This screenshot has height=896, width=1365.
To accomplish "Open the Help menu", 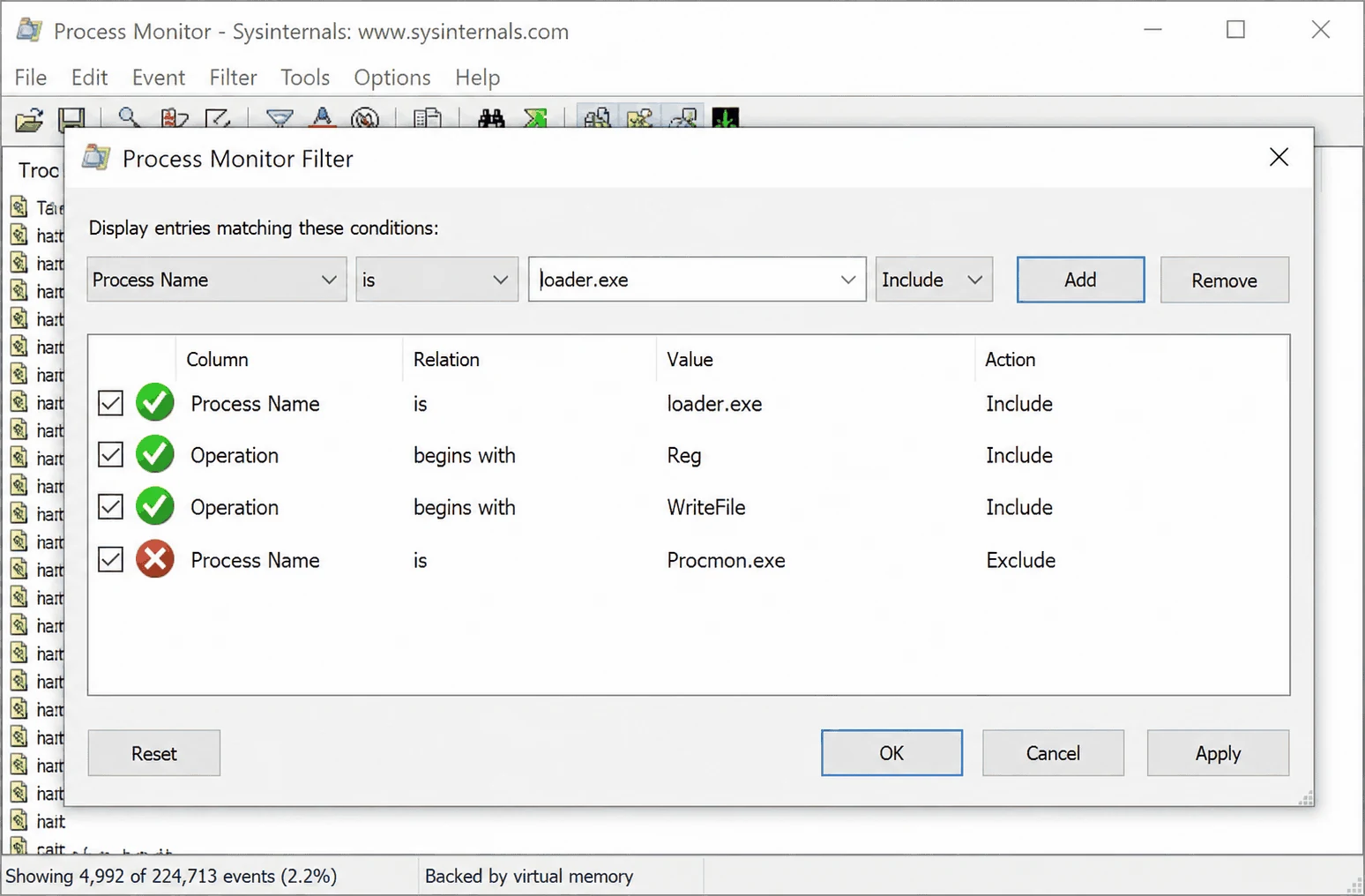I will point(478,78).
